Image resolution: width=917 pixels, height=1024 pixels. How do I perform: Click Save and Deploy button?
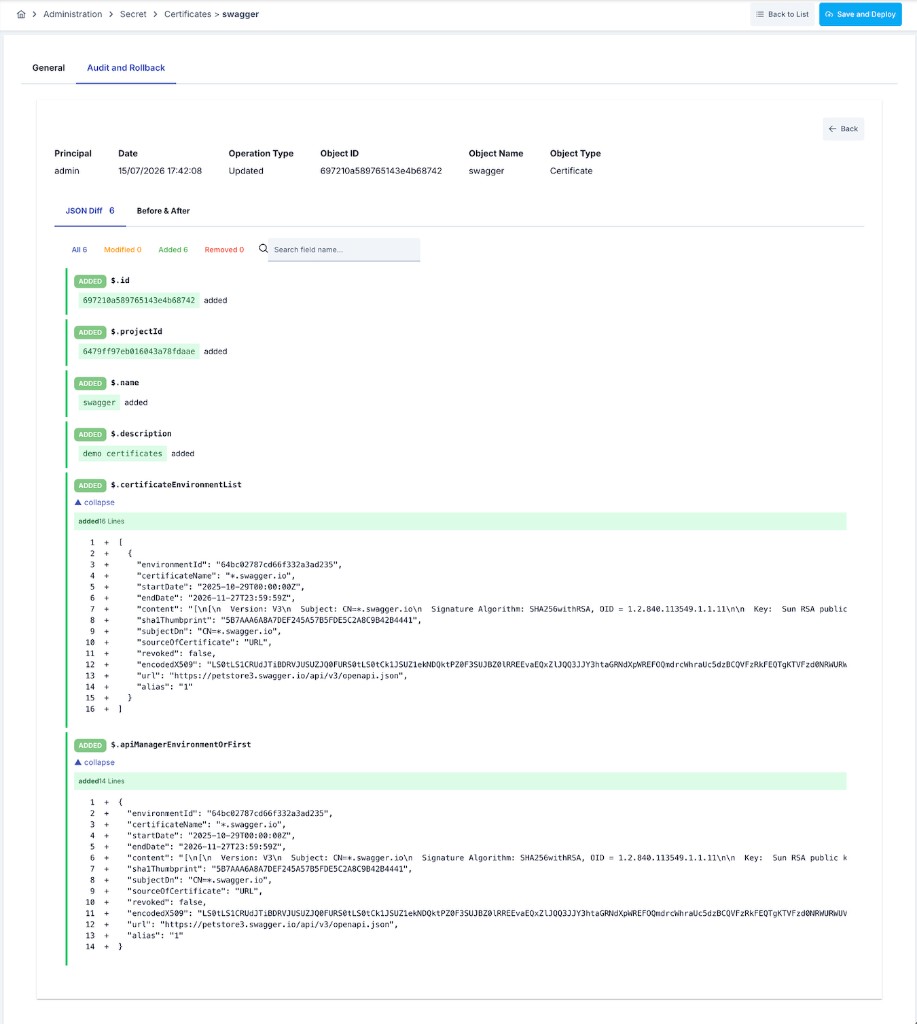[860, 14]
